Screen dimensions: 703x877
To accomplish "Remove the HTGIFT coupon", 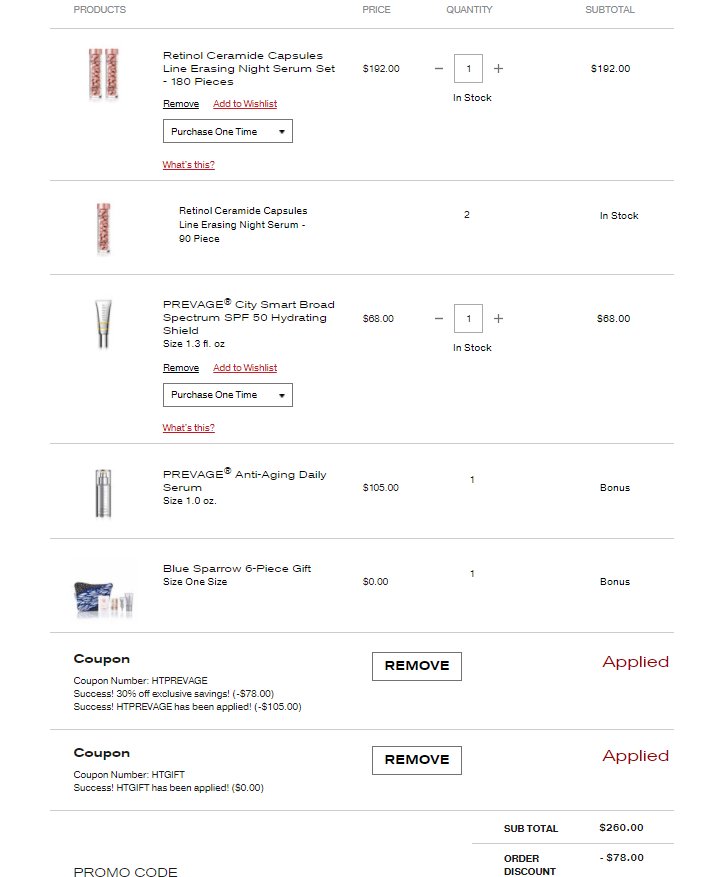I will (x=417, y=760).
